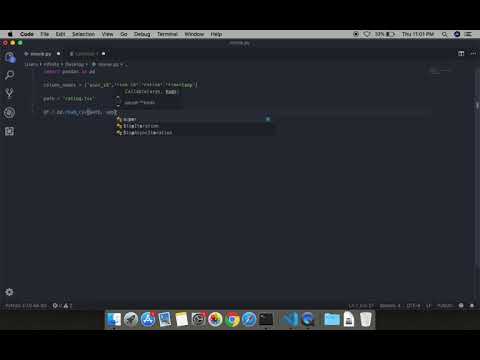Open the Edit menu

click(x=60, y=34)
